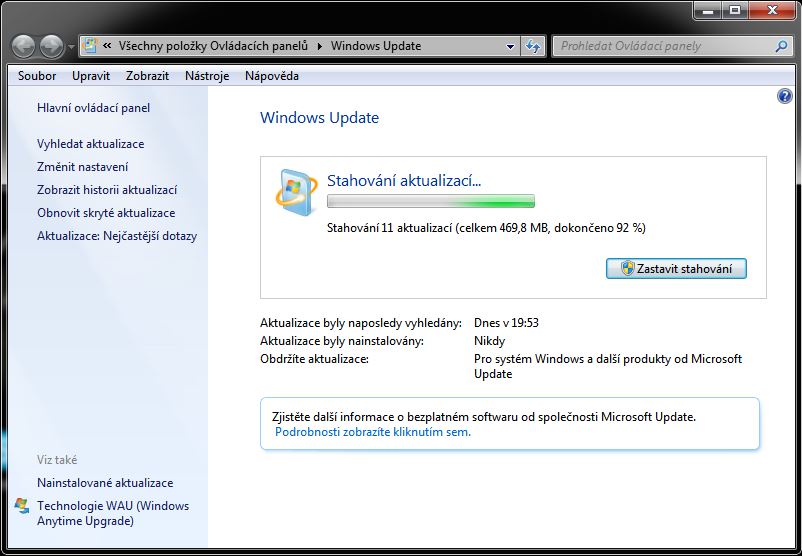Open Zobrazit historii aktualizací link
This screenshot has width=802, height=556.
tap(106, 190)
